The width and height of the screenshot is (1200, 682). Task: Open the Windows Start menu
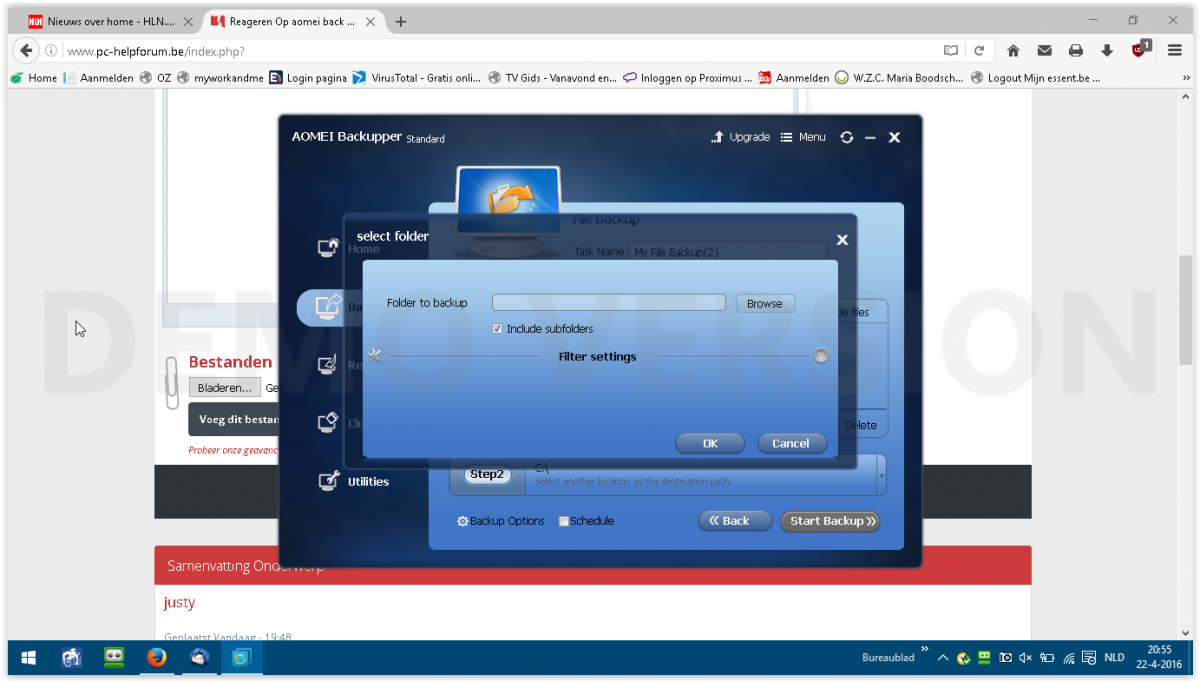(28, 658)
